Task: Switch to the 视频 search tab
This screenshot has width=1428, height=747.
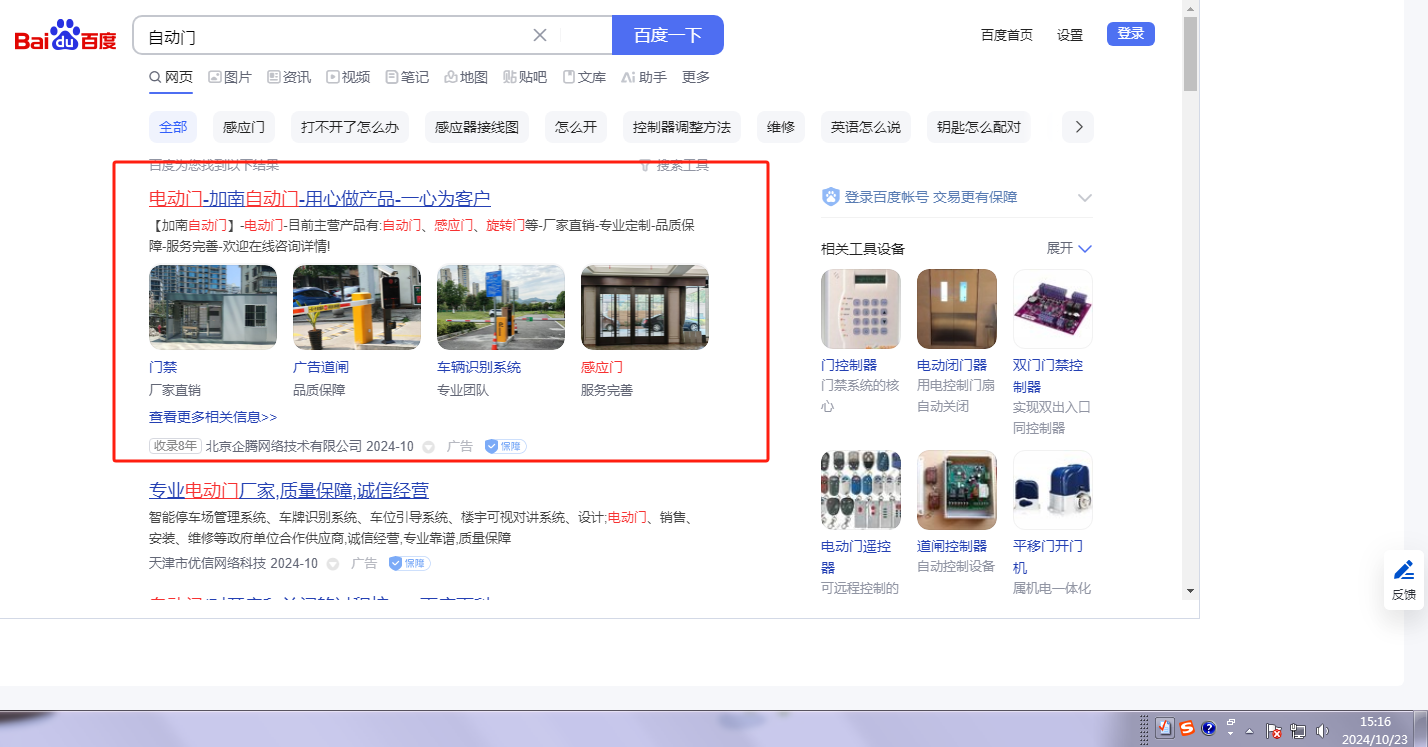Action: coord(348,77)
